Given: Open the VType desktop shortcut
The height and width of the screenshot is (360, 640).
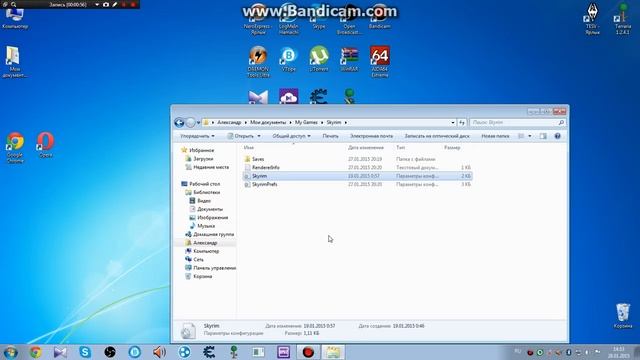Looking at the screenshot, I should click(289, 59).
